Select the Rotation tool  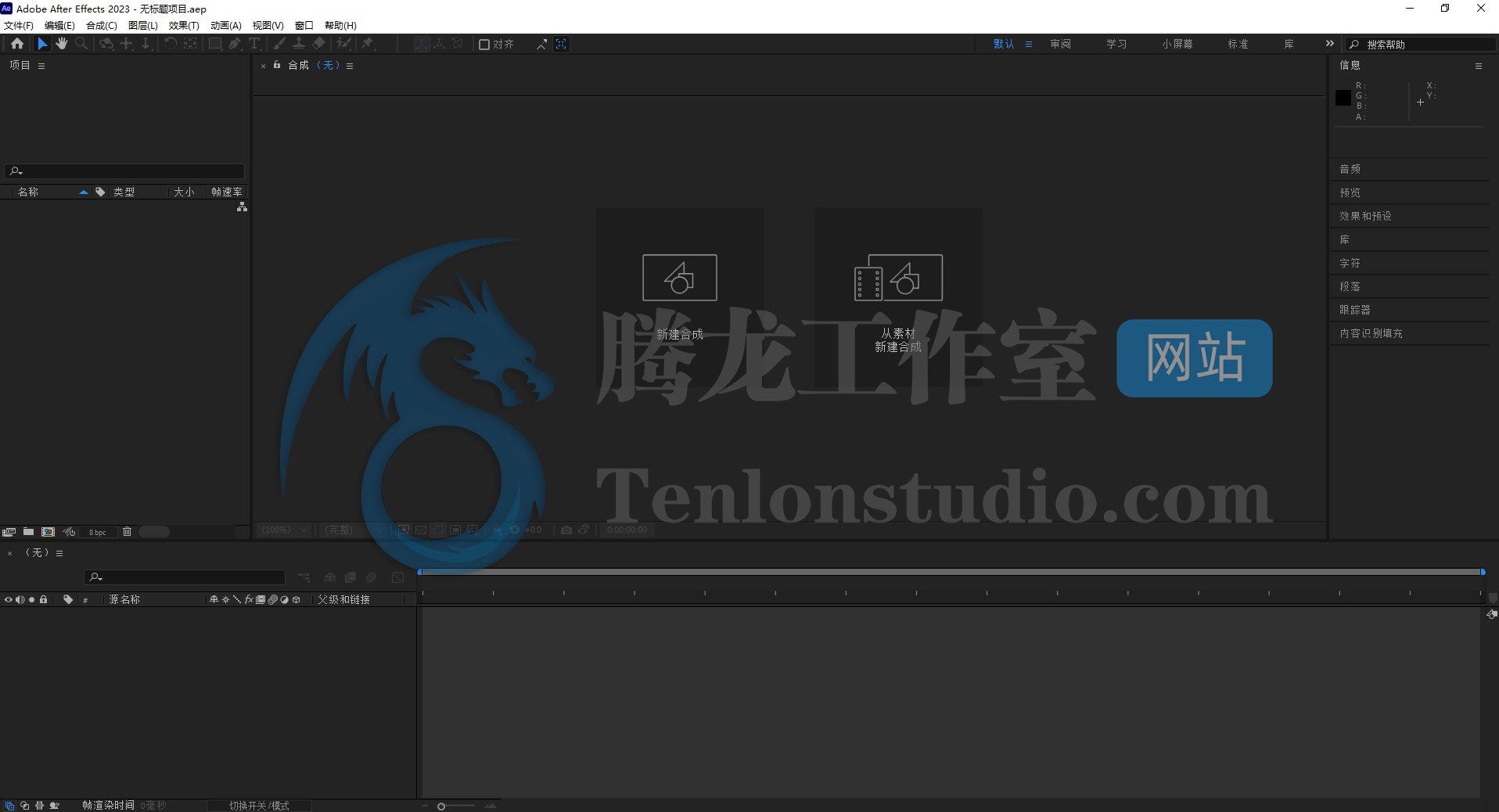170,44
